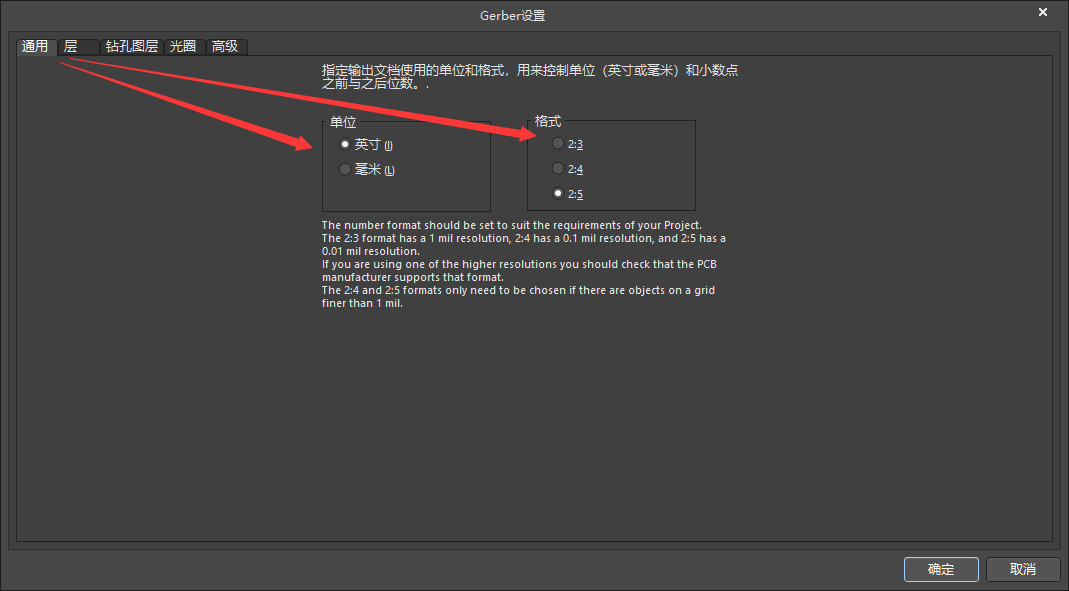Choose the 2:3 format option
1069x591 pixels.
[x=558, y=143]
